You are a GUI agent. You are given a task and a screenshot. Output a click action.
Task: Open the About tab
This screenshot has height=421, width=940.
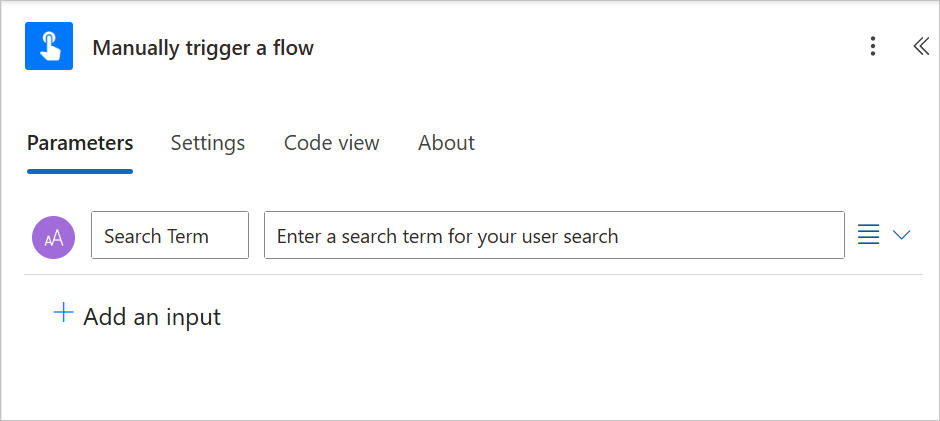pyautogui.click(x=447, y=143)
